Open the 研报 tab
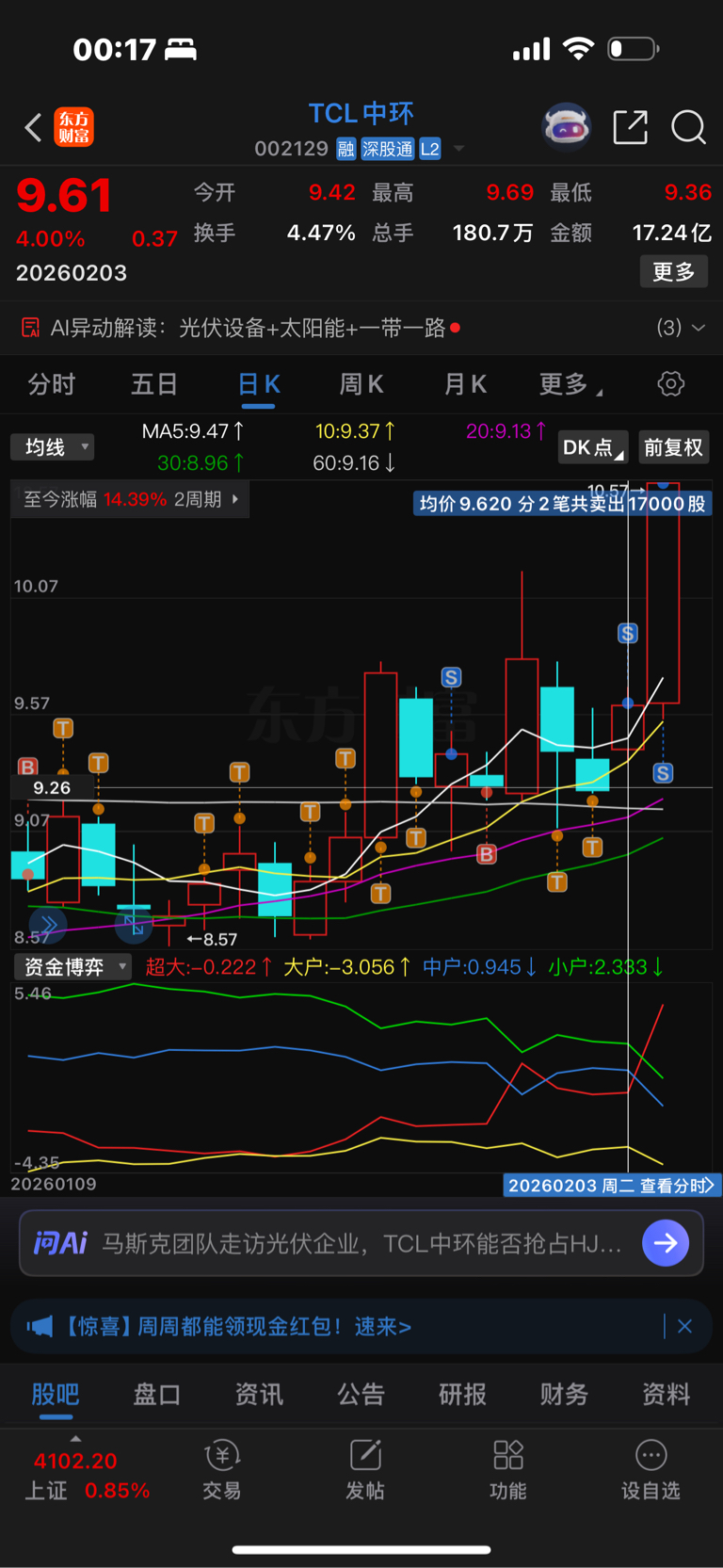 tap(462, 1395)
